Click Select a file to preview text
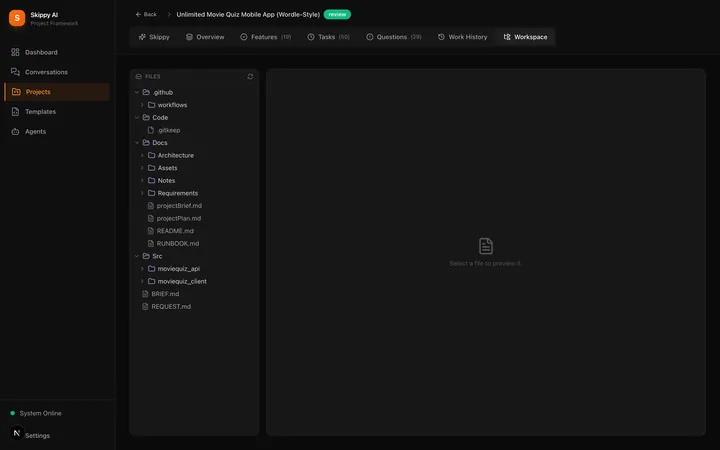Screen dimensions: 720x450 click(485, 264)
